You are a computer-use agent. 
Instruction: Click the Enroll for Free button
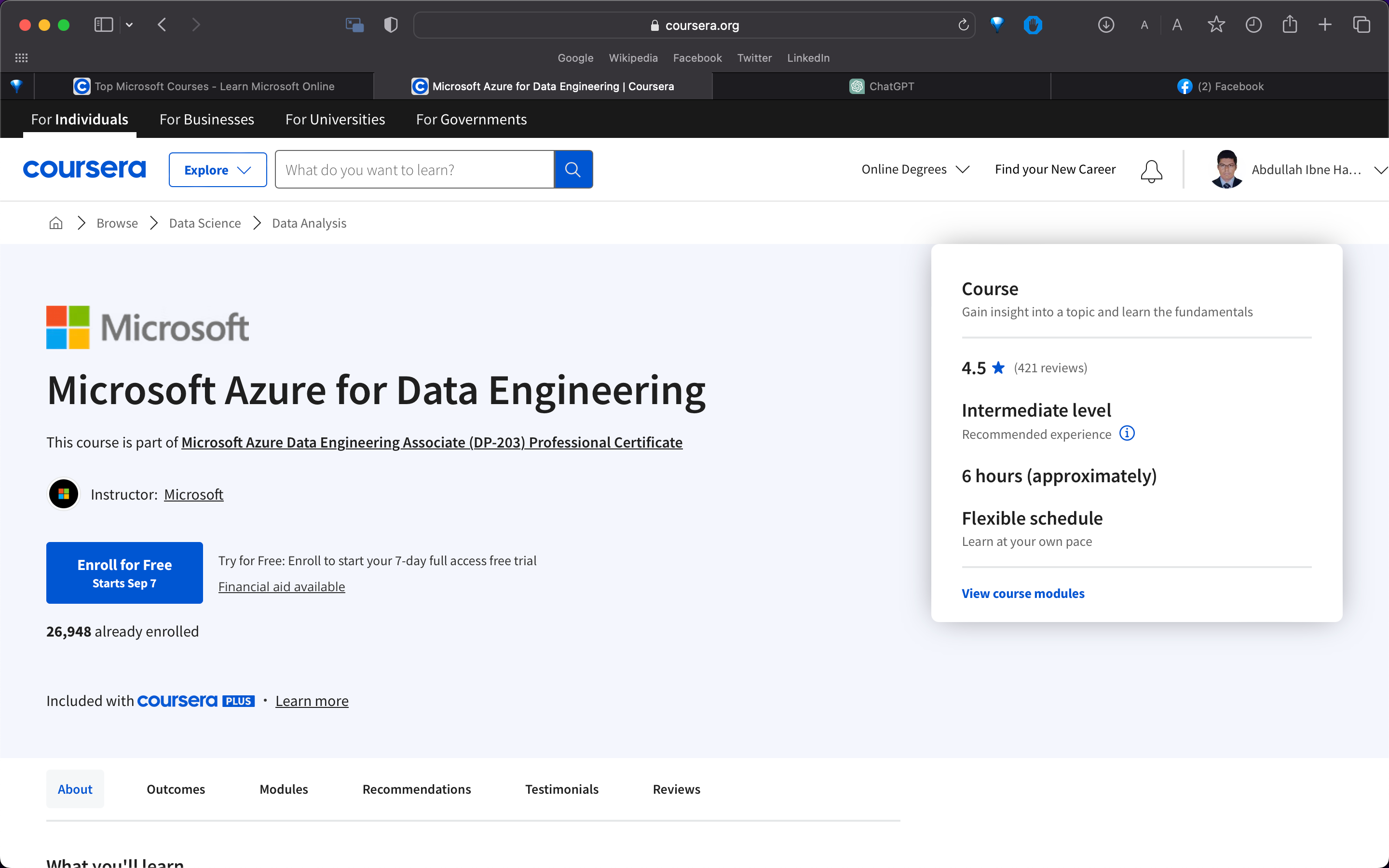(x=124, y=572)
